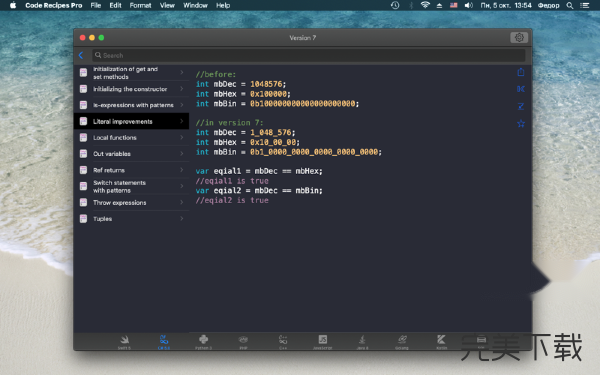
Task: Expand chevron for Throw expressions
Action: tap(182, 202)
